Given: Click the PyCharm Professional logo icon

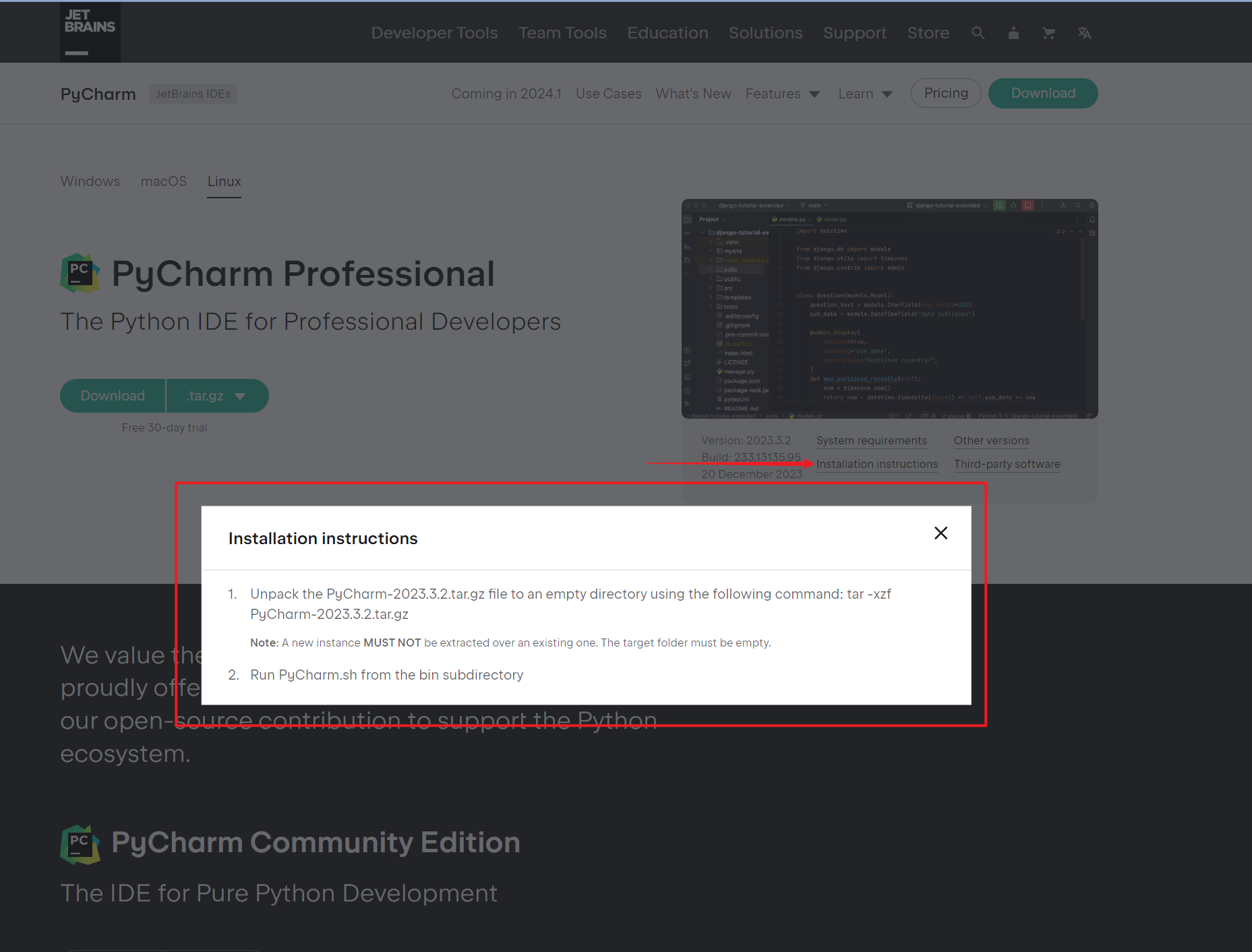Looking at the screenshot, I should point(80,274).
